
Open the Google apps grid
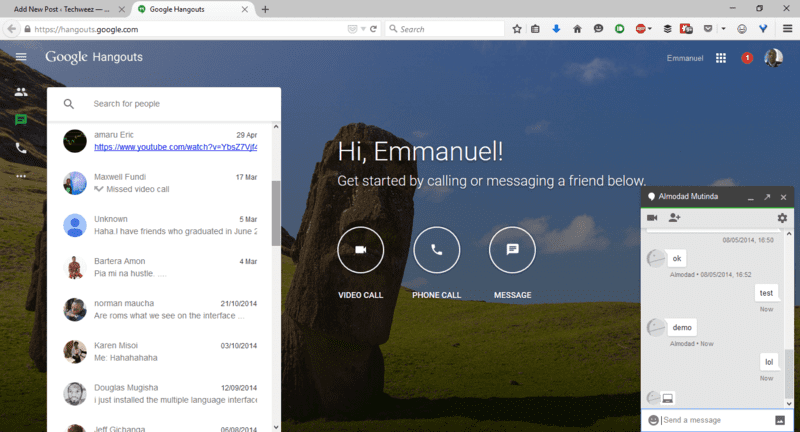pos(721,58)
